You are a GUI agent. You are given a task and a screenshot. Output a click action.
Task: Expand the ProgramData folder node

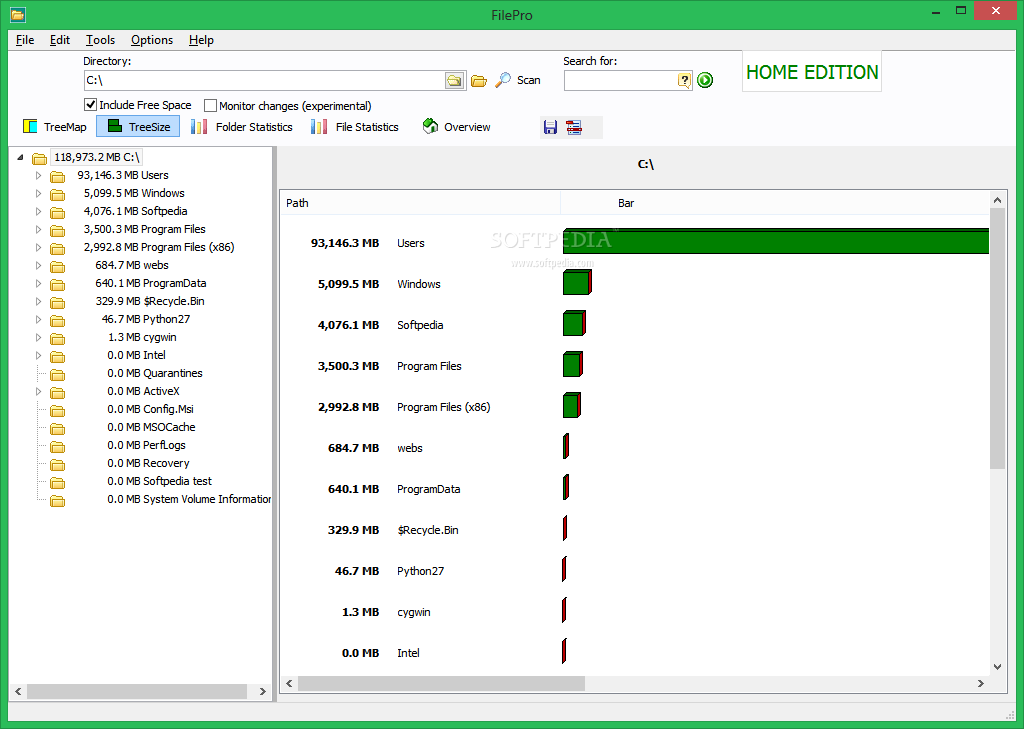pos(39,284)
